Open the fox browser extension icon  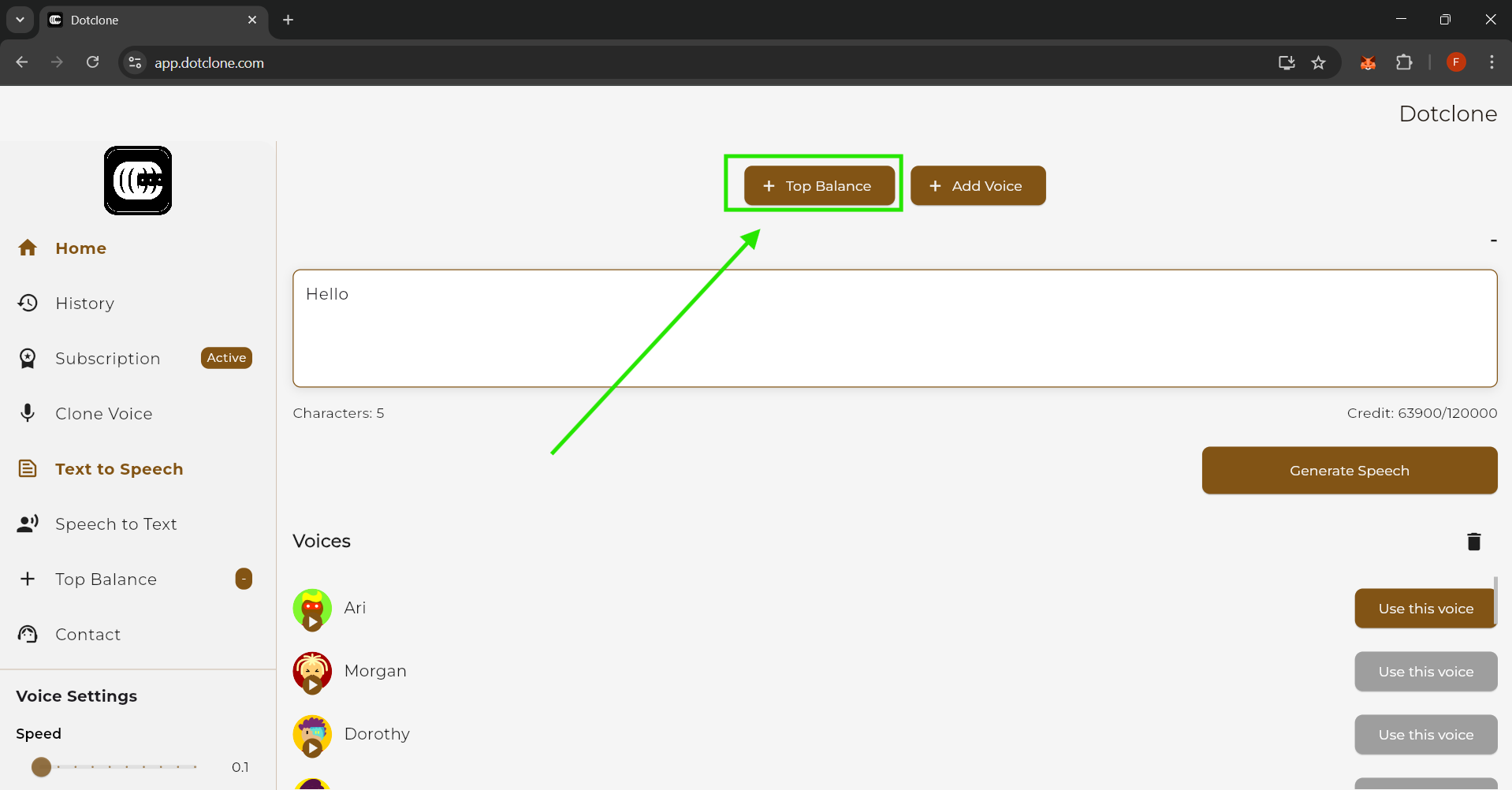(1368, 62)
